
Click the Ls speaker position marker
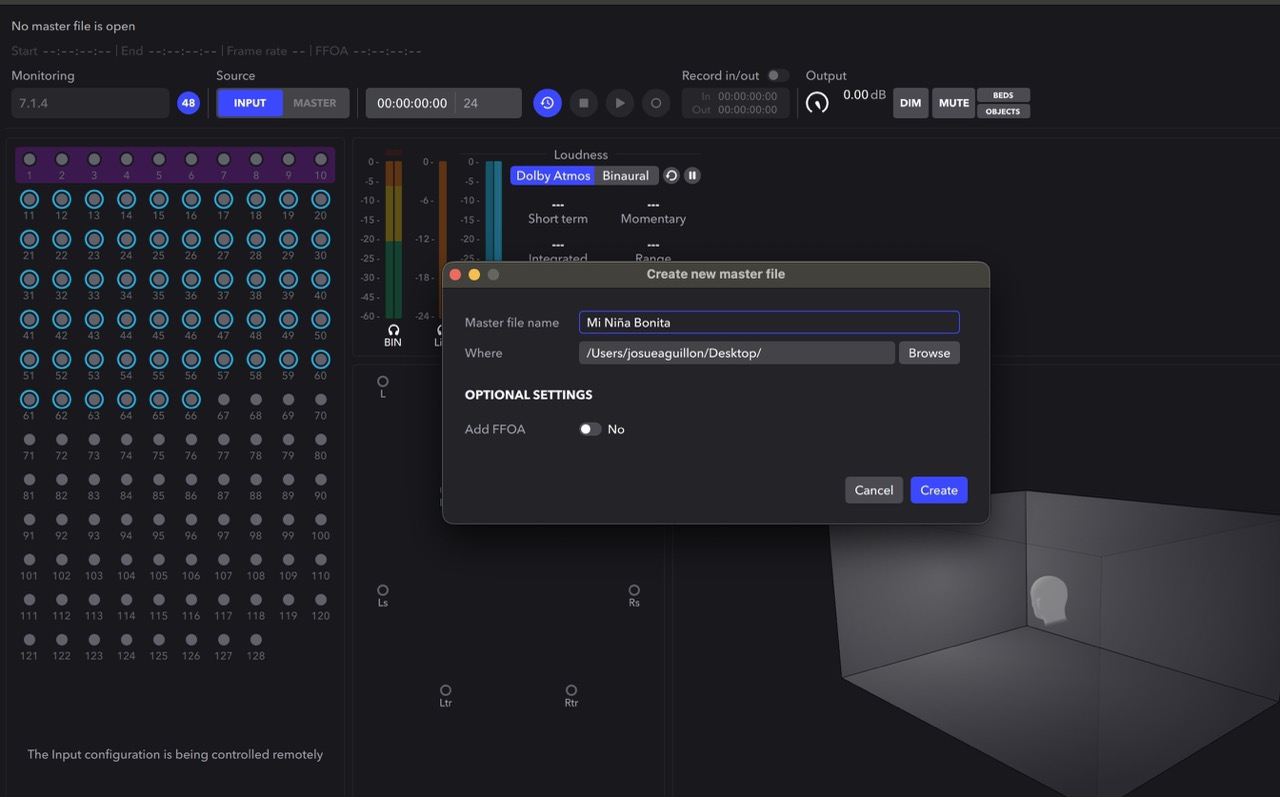383,591
